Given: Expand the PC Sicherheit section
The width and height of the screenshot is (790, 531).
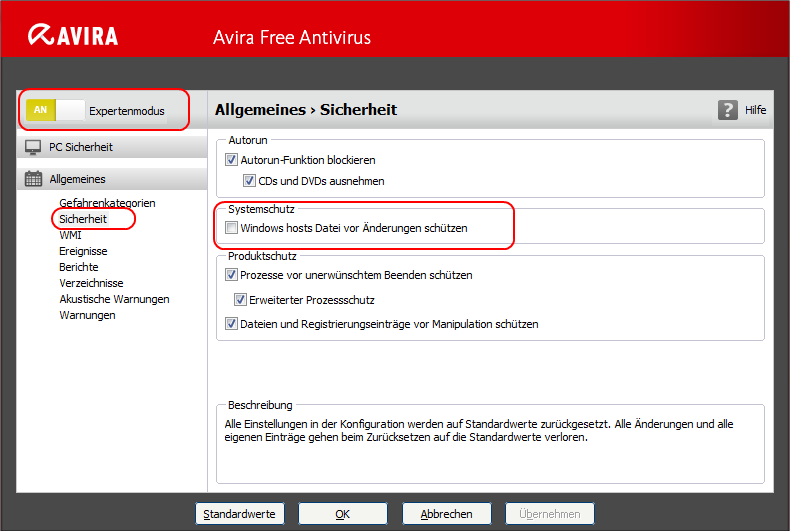Looking at the screenshot, I should [81, 147].
